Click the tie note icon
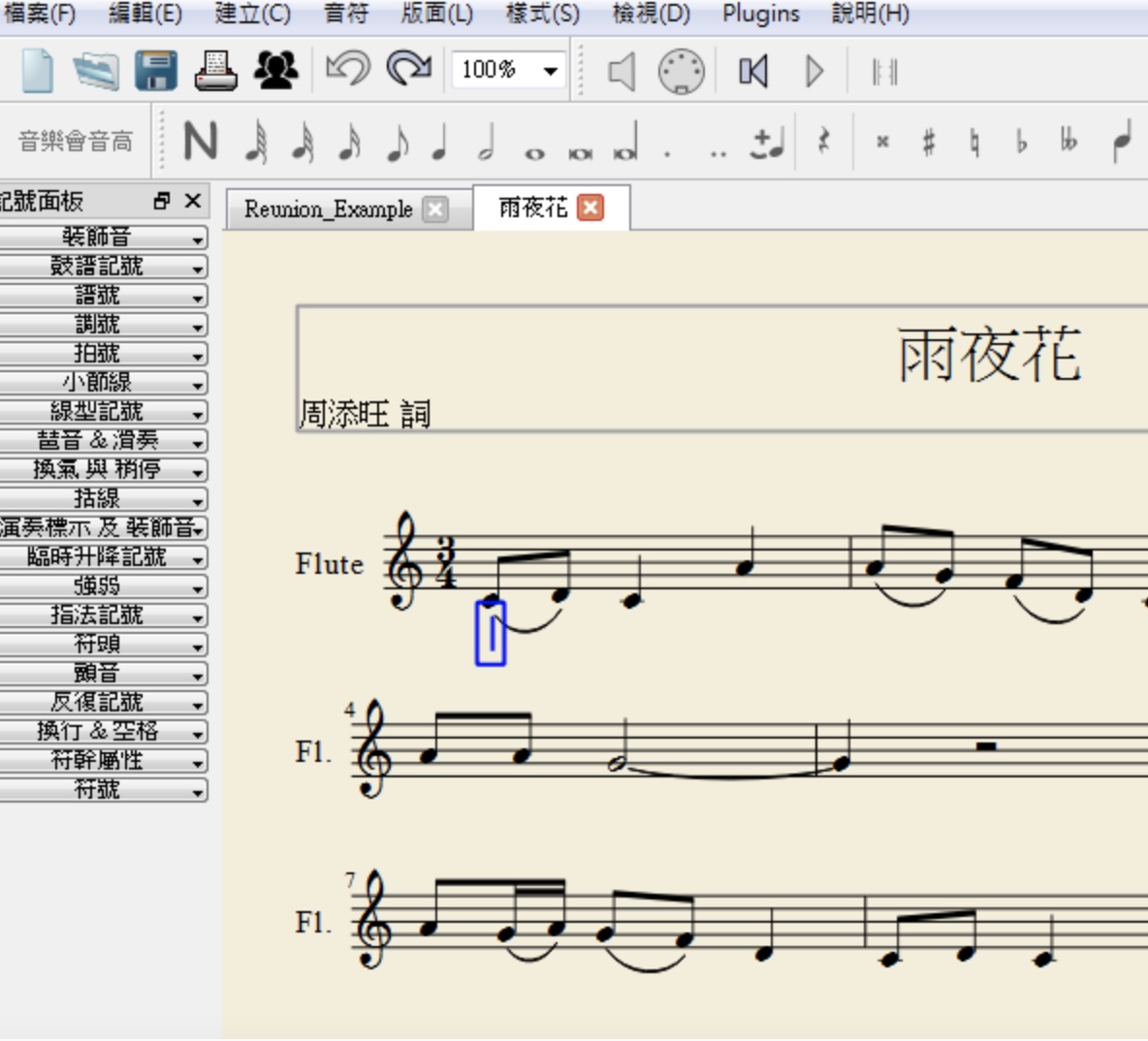The height and width of the screenshot is (1041, 1148). (767, 142)
